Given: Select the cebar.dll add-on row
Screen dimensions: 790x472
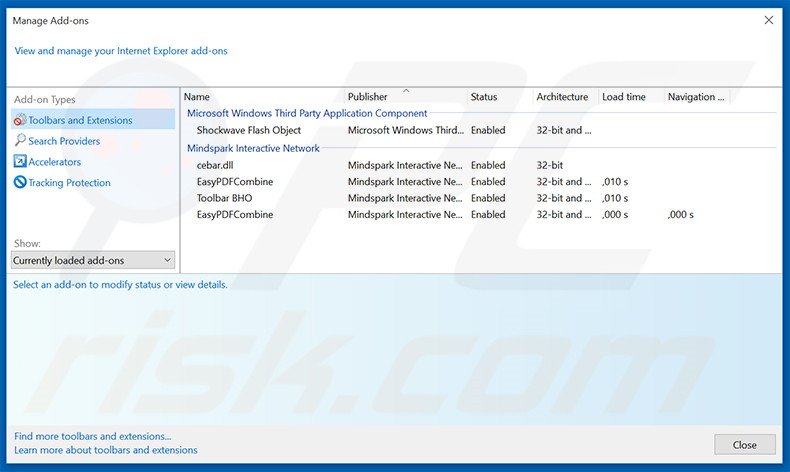Looking at the screenshot, I should [479, 165].
